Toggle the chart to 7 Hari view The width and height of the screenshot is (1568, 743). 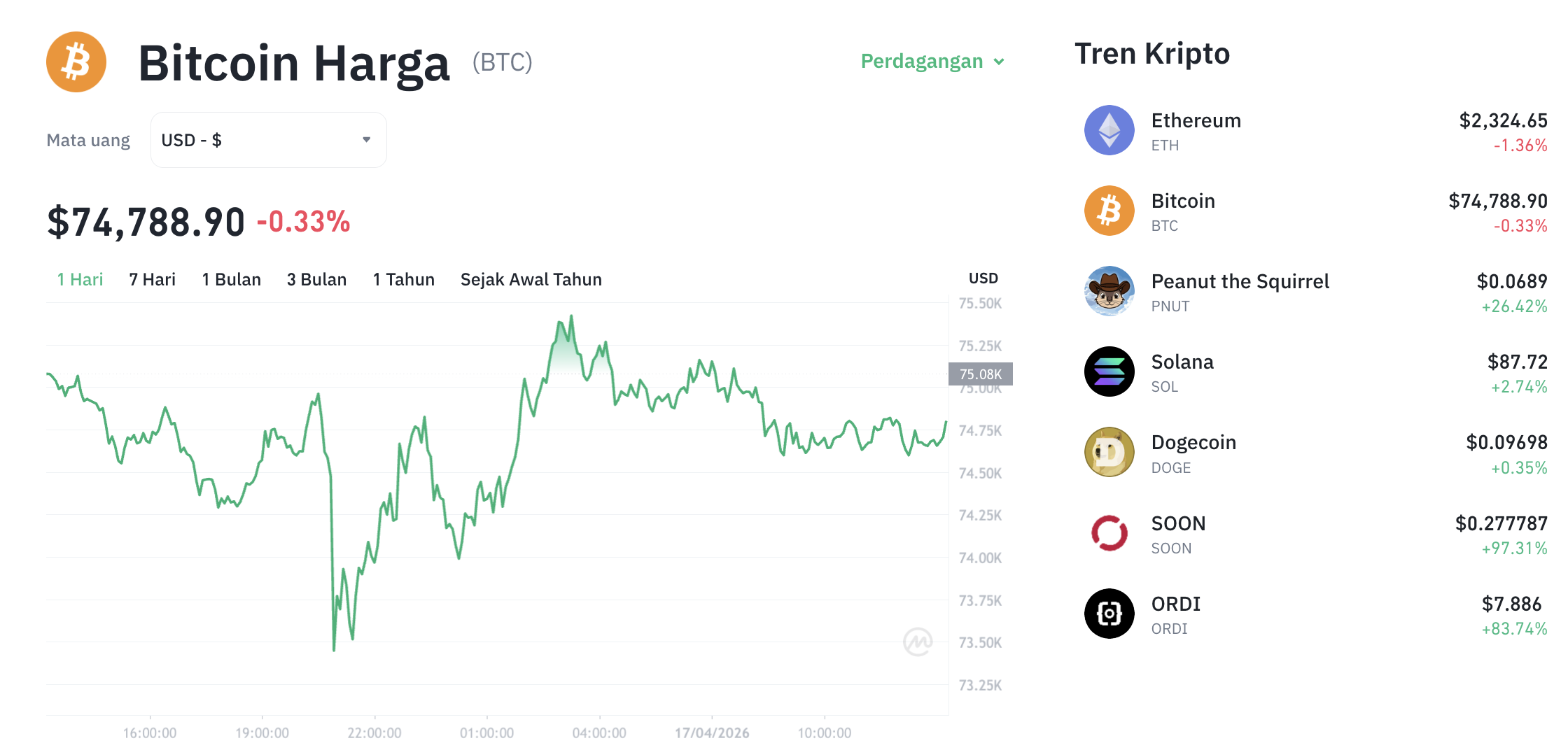point(151,279)
